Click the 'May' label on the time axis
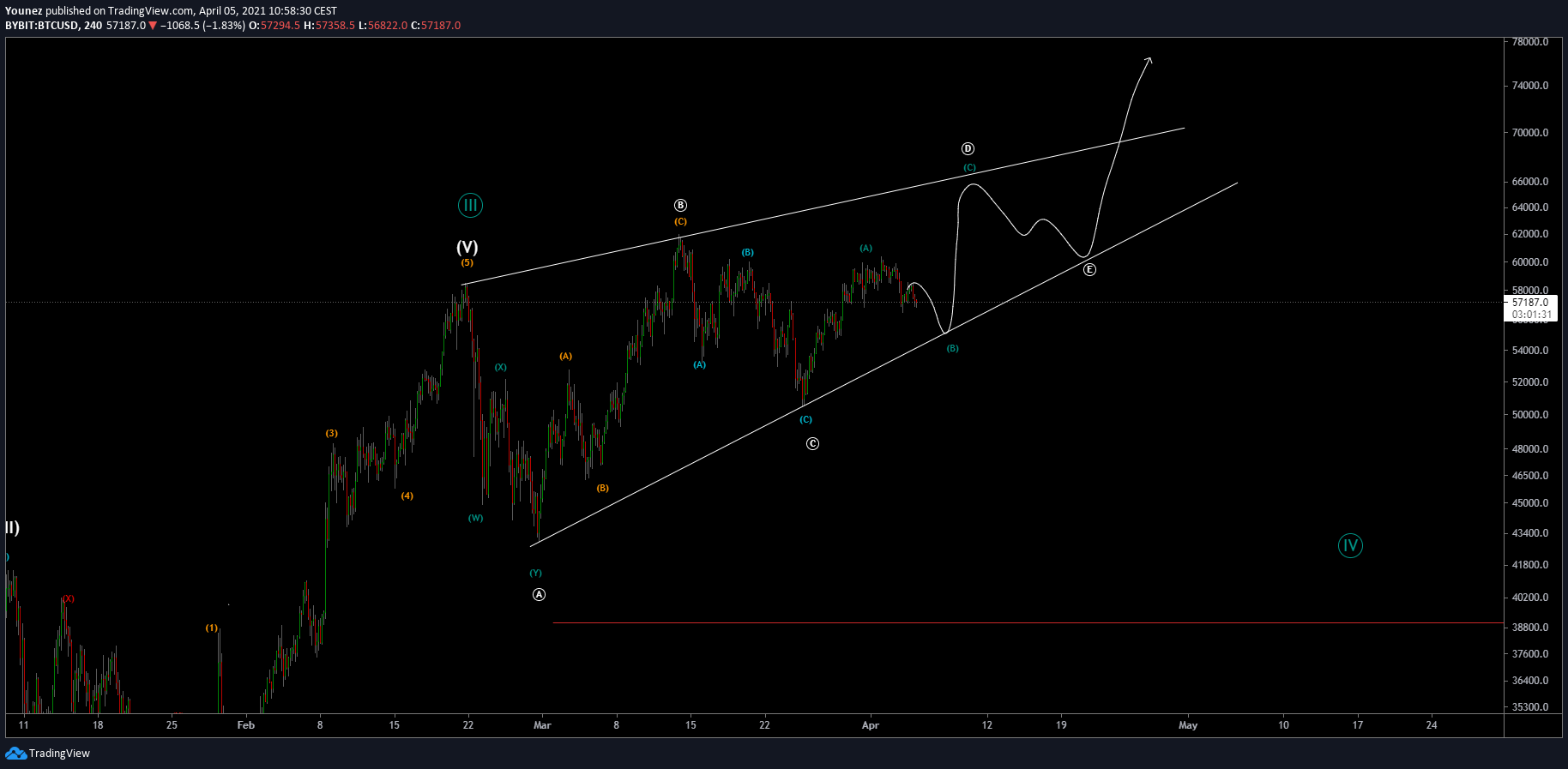The image size is (1568, 769). point(1188,725)
